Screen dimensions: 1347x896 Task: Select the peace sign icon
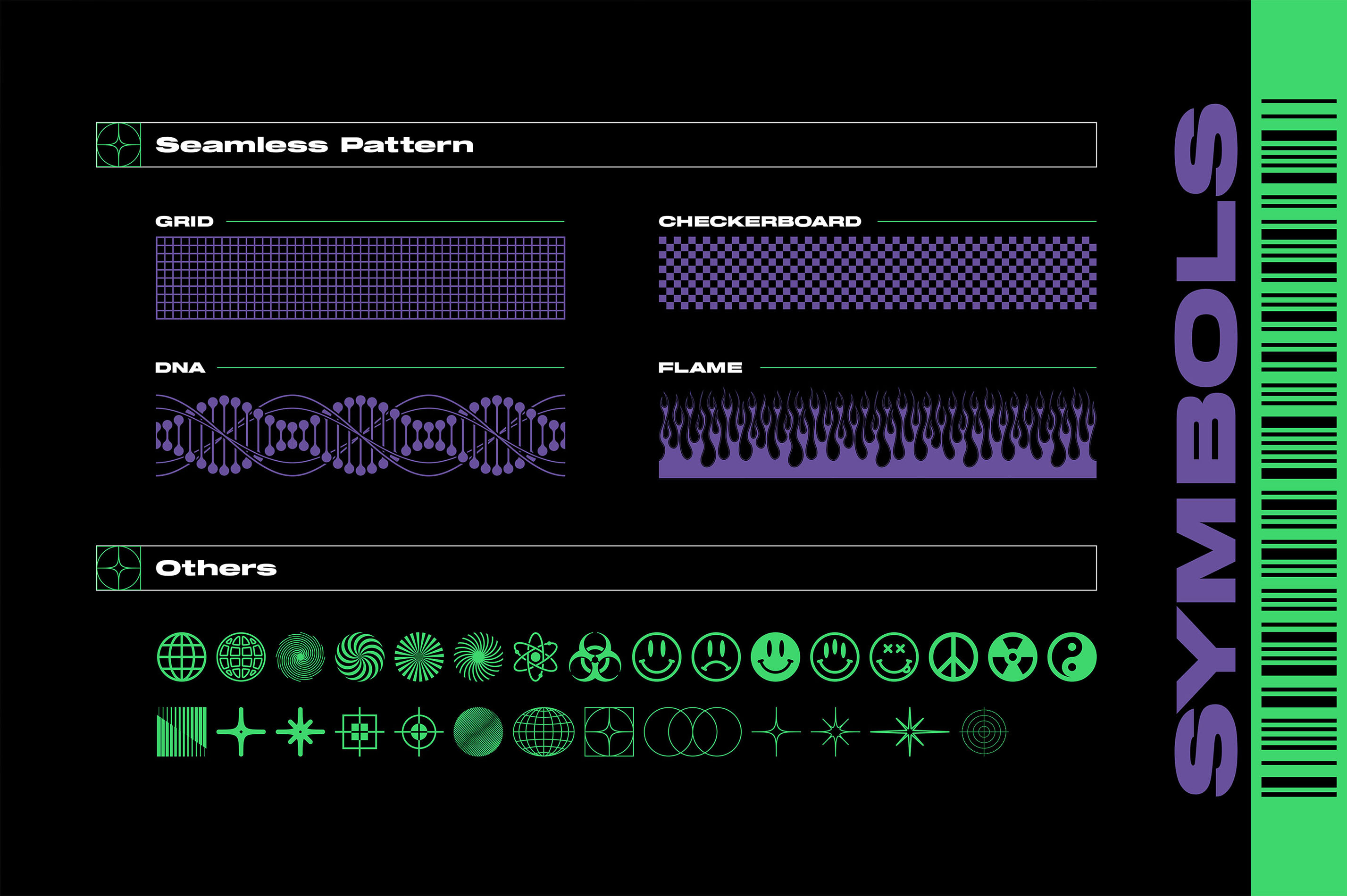pos(953,656)
